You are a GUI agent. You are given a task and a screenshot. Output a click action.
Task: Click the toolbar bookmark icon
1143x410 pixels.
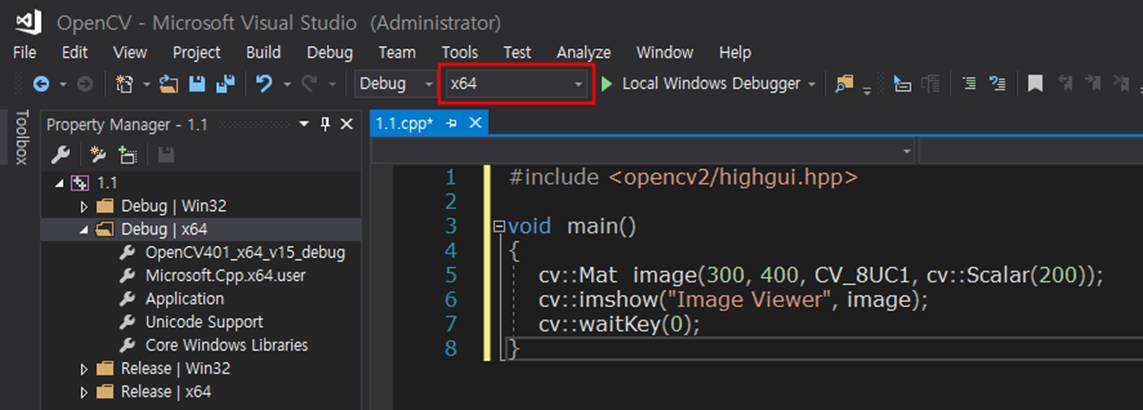click(x=1035, y=84)
